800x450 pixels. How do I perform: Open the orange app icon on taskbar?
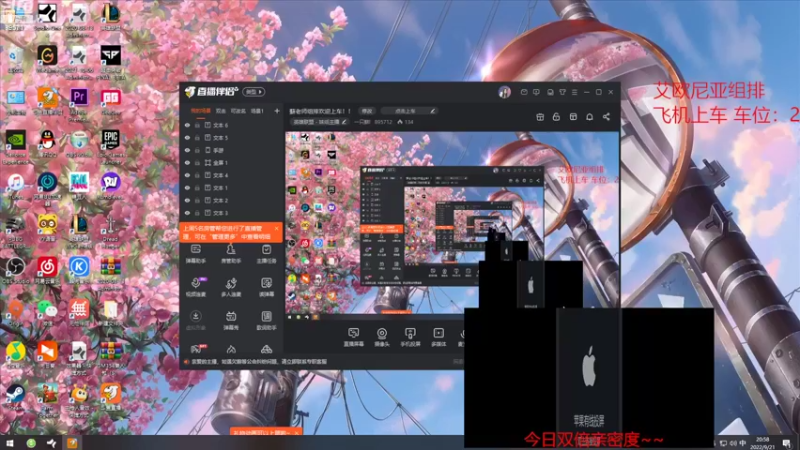[72, 443]
